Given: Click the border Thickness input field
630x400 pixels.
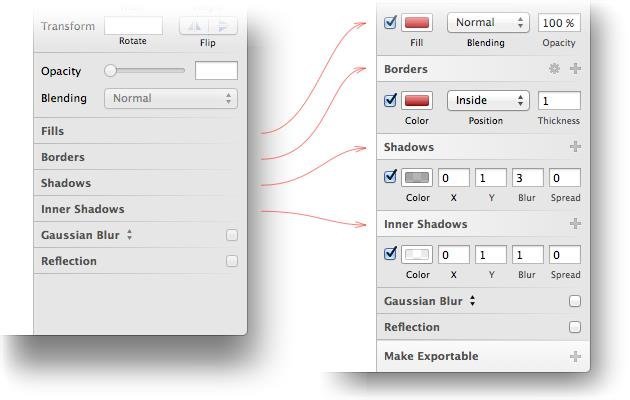Looking at the screenshot, I should (x=559, y=100).
